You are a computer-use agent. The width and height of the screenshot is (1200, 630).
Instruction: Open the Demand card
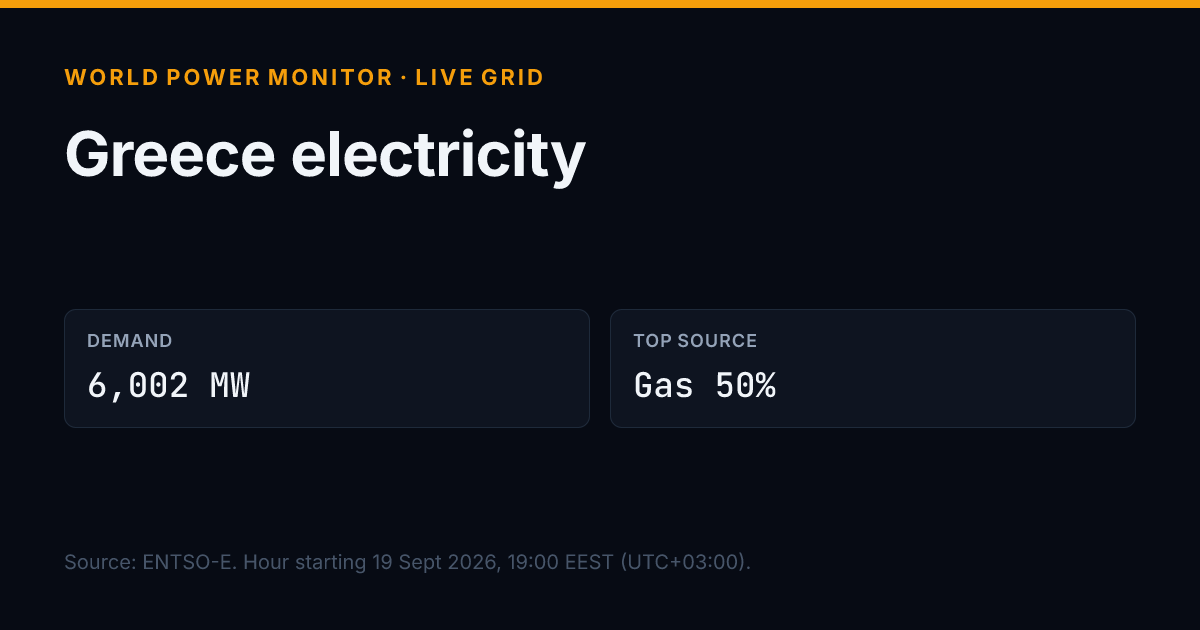tap(327, 368)
